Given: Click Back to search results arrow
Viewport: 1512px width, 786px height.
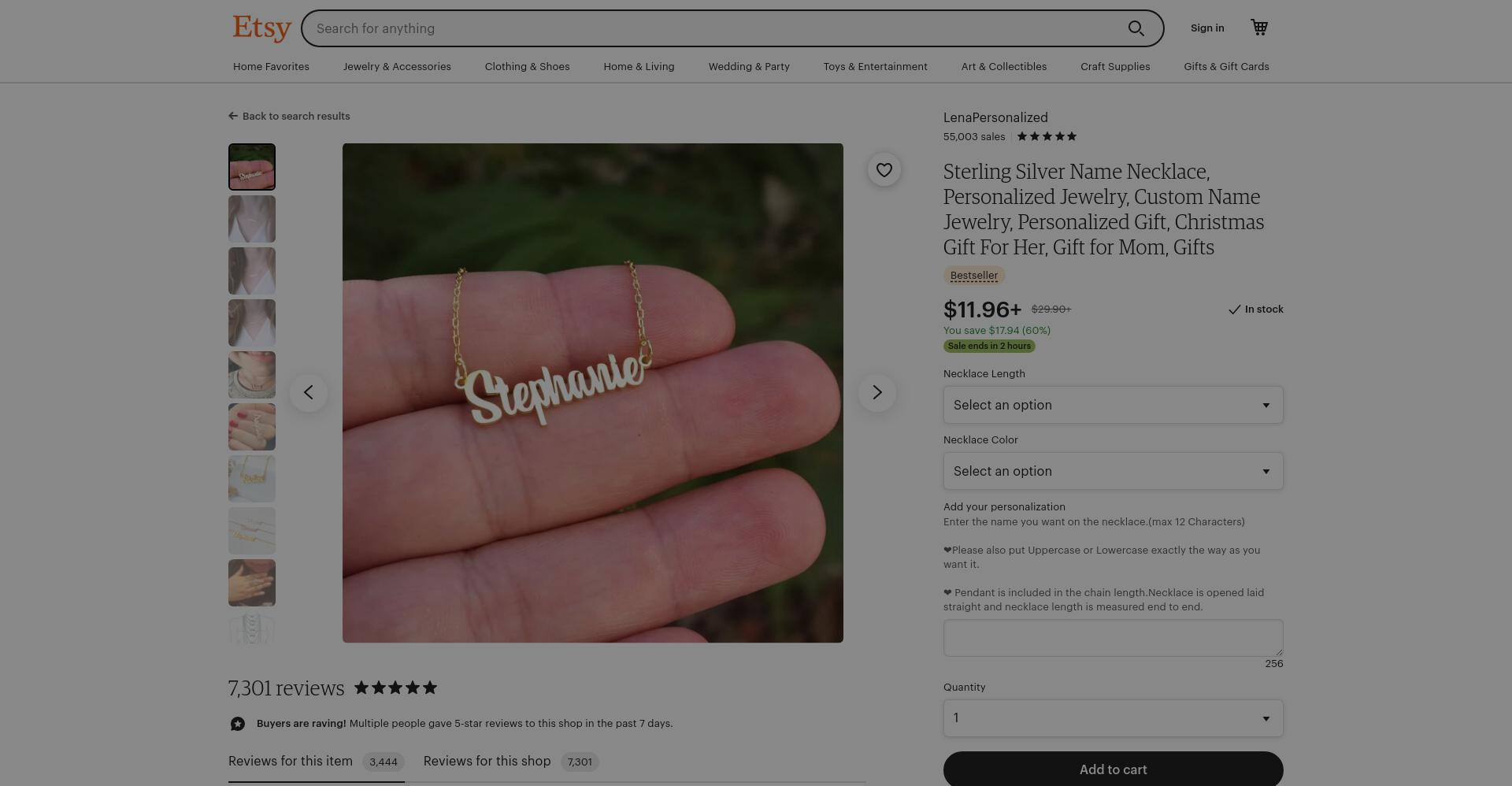Looking at the screenshot, I should coord(233,116).
